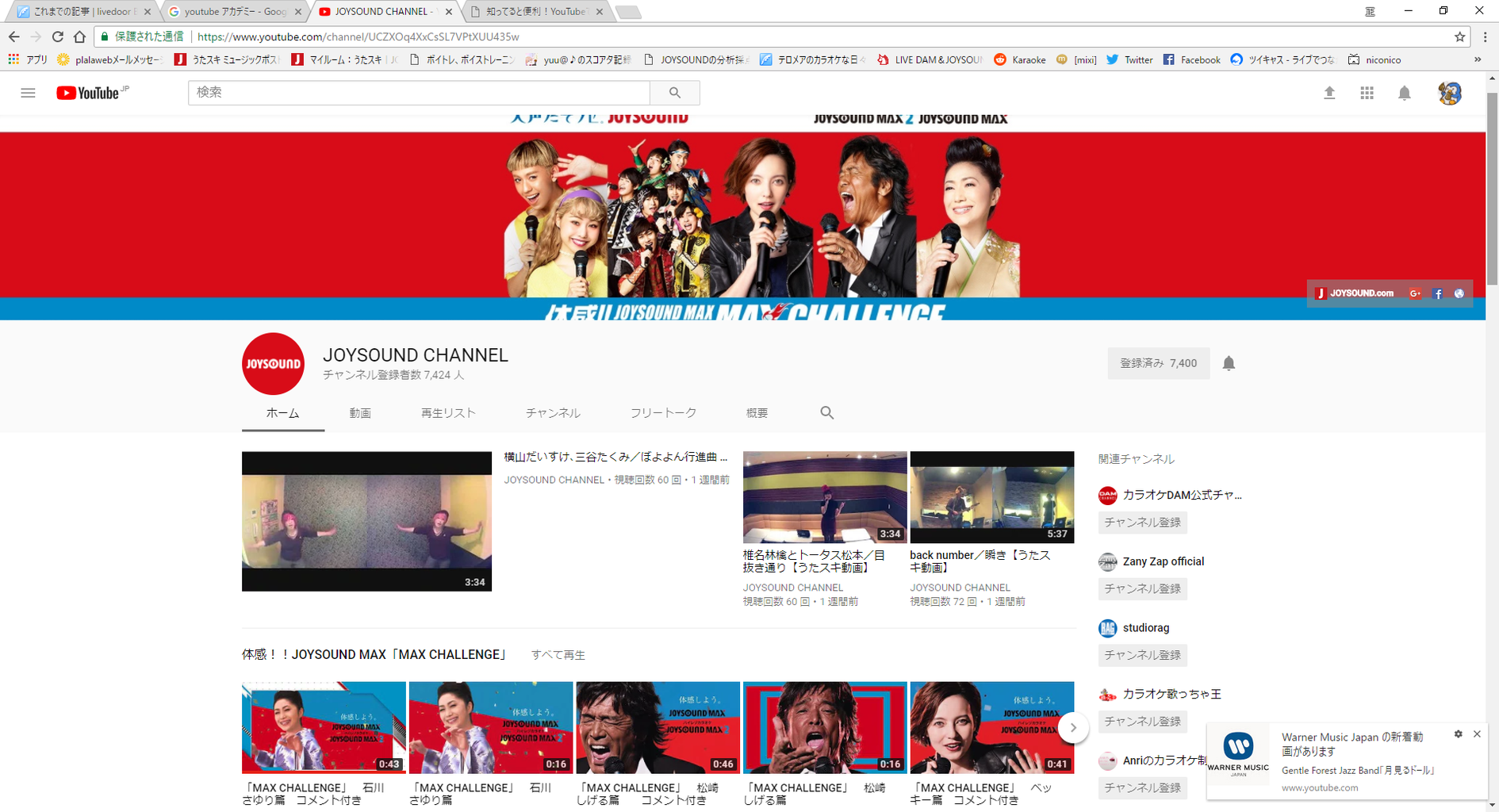Open the globe website link on banner
This screenshot has width=1499, height=812.
(x=1459, y=293)
